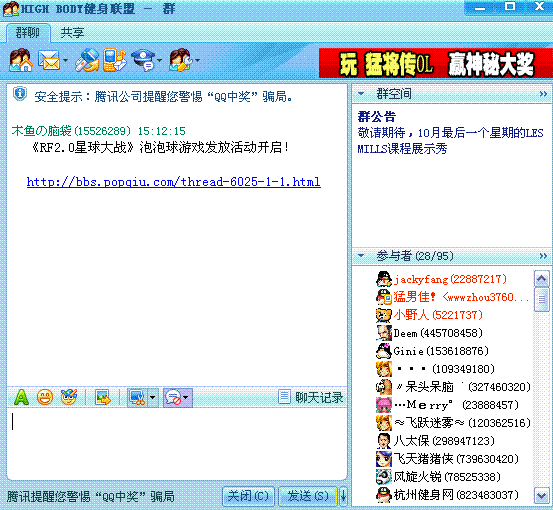Image resolution: width=553 pixels, height=510 pixels.
Task: Select member 猛男佳 in participants list
Action: pos(461,297)
